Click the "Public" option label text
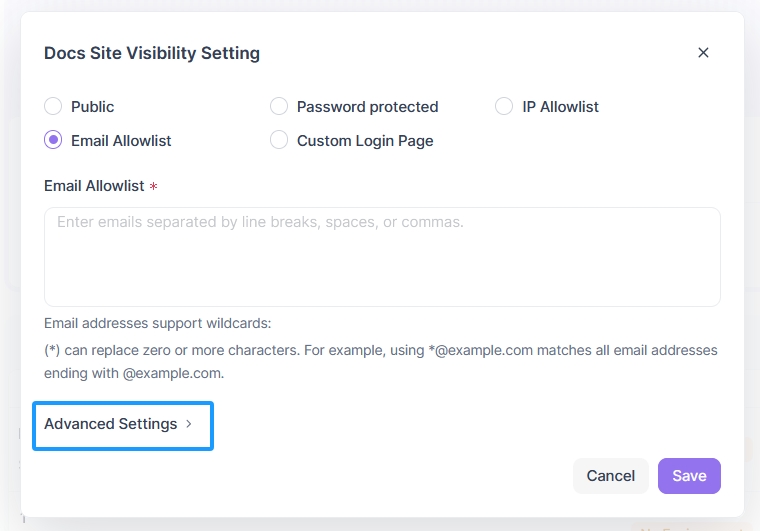The height and width of the screenshot is (531, 760). (x=93, y=106)
